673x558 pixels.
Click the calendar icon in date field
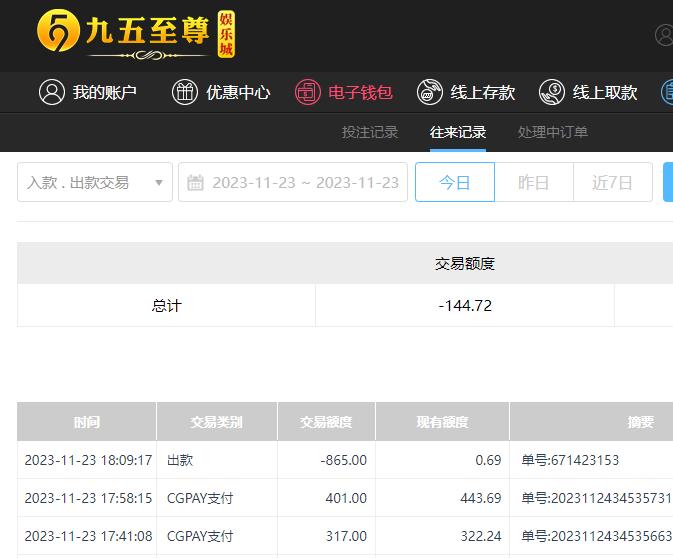pyautogui.click(x=195, y=182)
